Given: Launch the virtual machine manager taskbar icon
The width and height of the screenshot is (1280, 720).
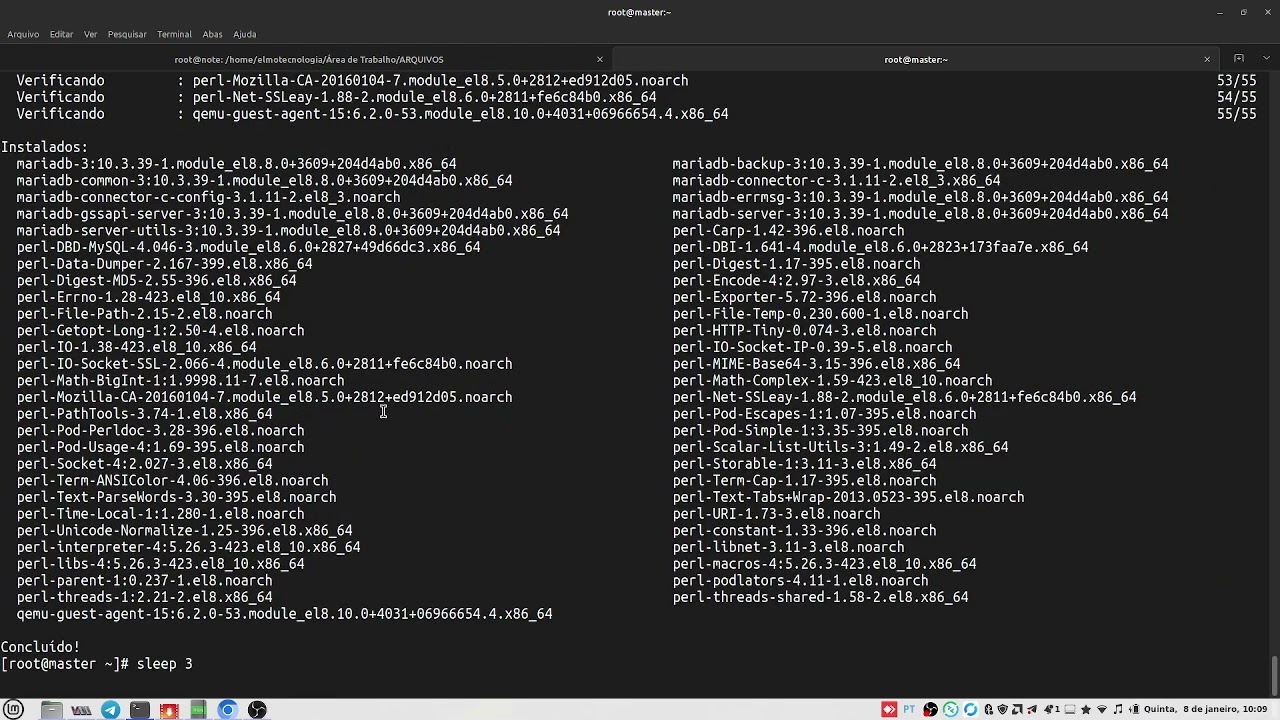Looking at the screenshot, I should click(x=81, y=710).
